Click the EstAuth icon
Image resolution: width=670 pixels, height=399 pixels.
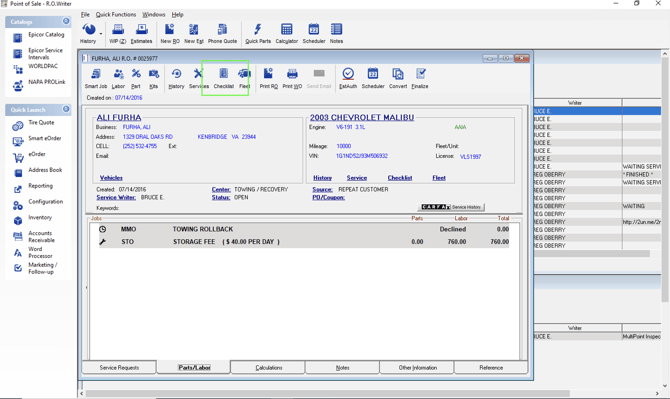348,79
